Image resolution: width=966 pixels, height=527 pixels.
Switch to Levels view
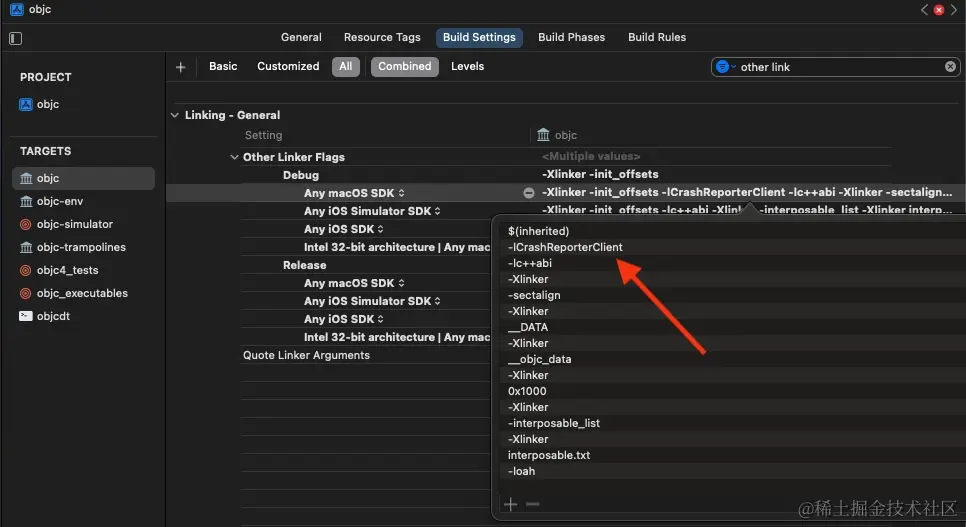coord(467,66)
